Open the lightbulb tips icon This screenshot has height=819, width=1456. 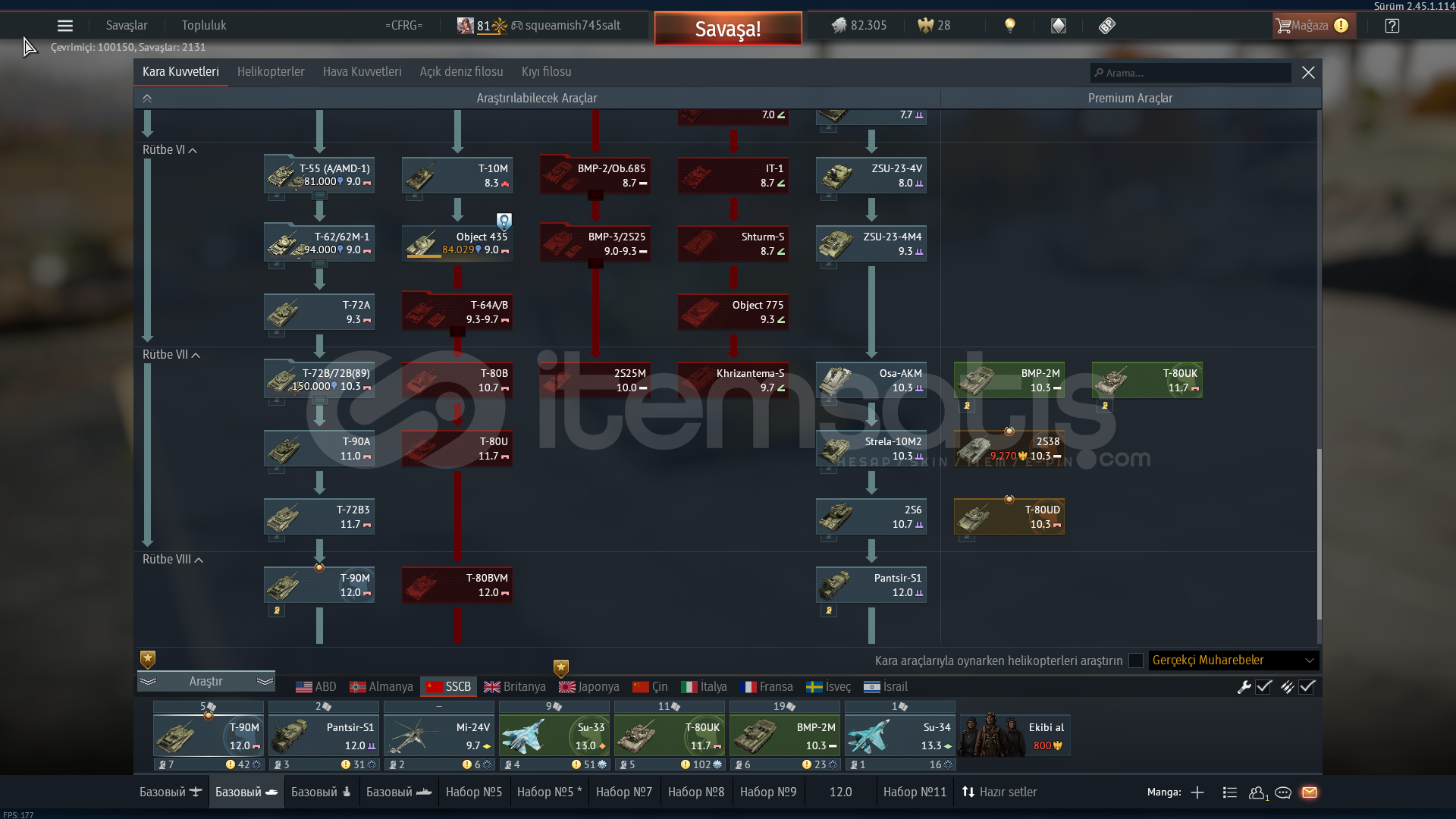[x=1009, y=26]
